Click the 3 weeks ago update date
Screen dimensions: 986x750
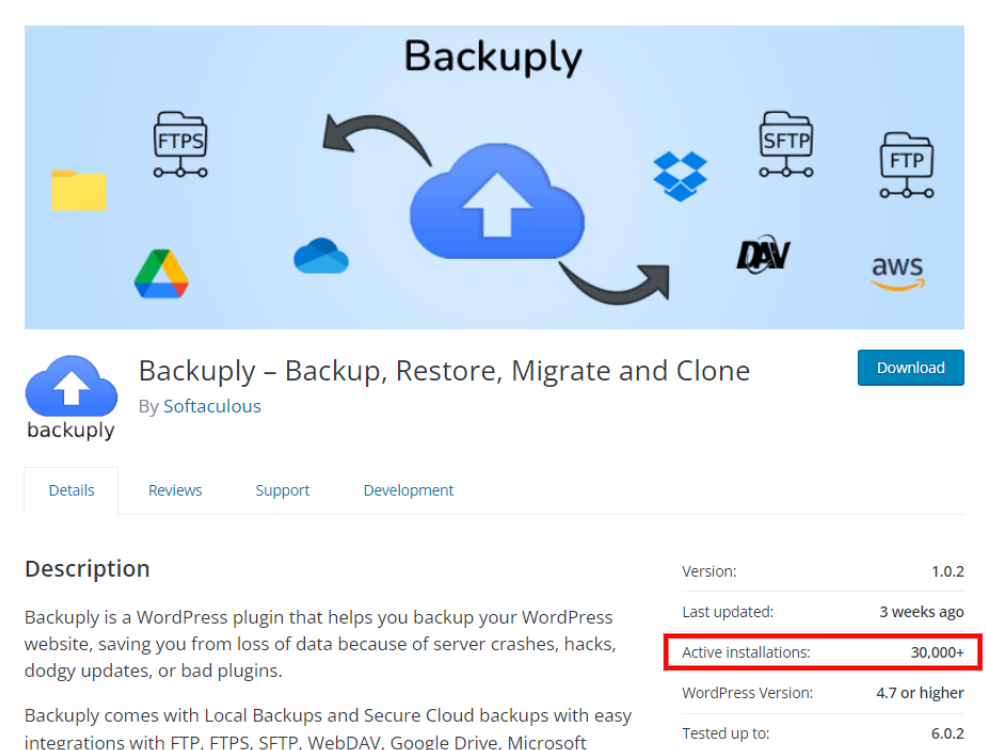coord(920,611)
